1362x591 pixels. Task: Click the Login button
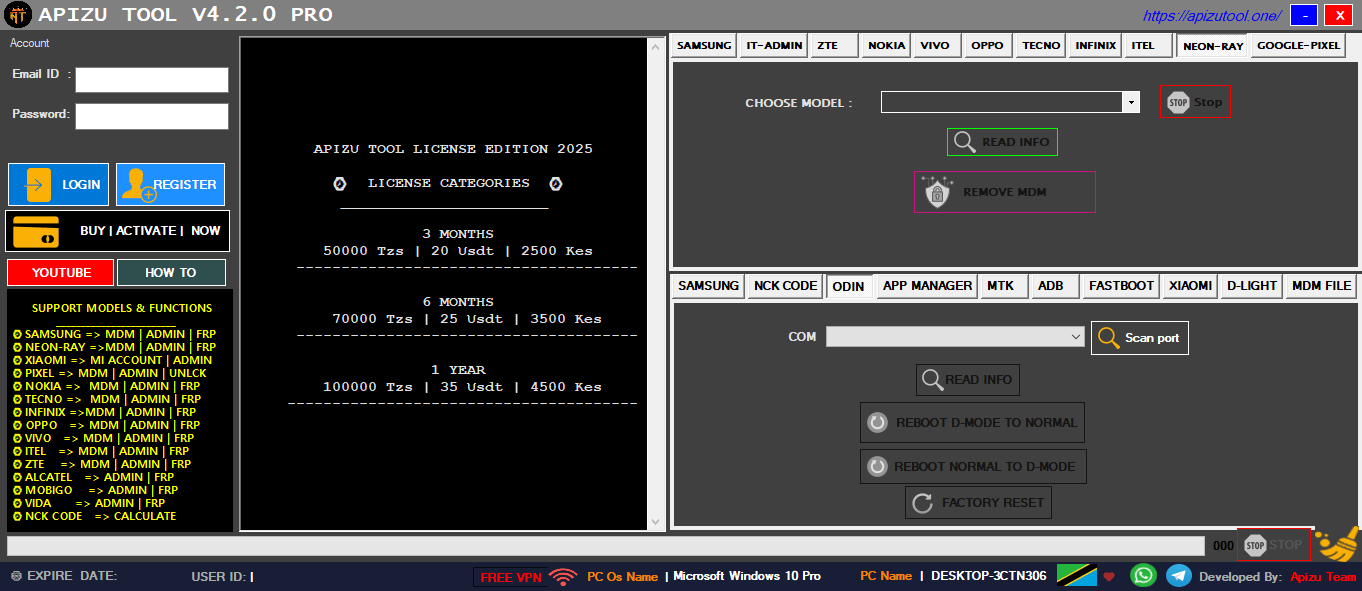click(x=59, y=184)
